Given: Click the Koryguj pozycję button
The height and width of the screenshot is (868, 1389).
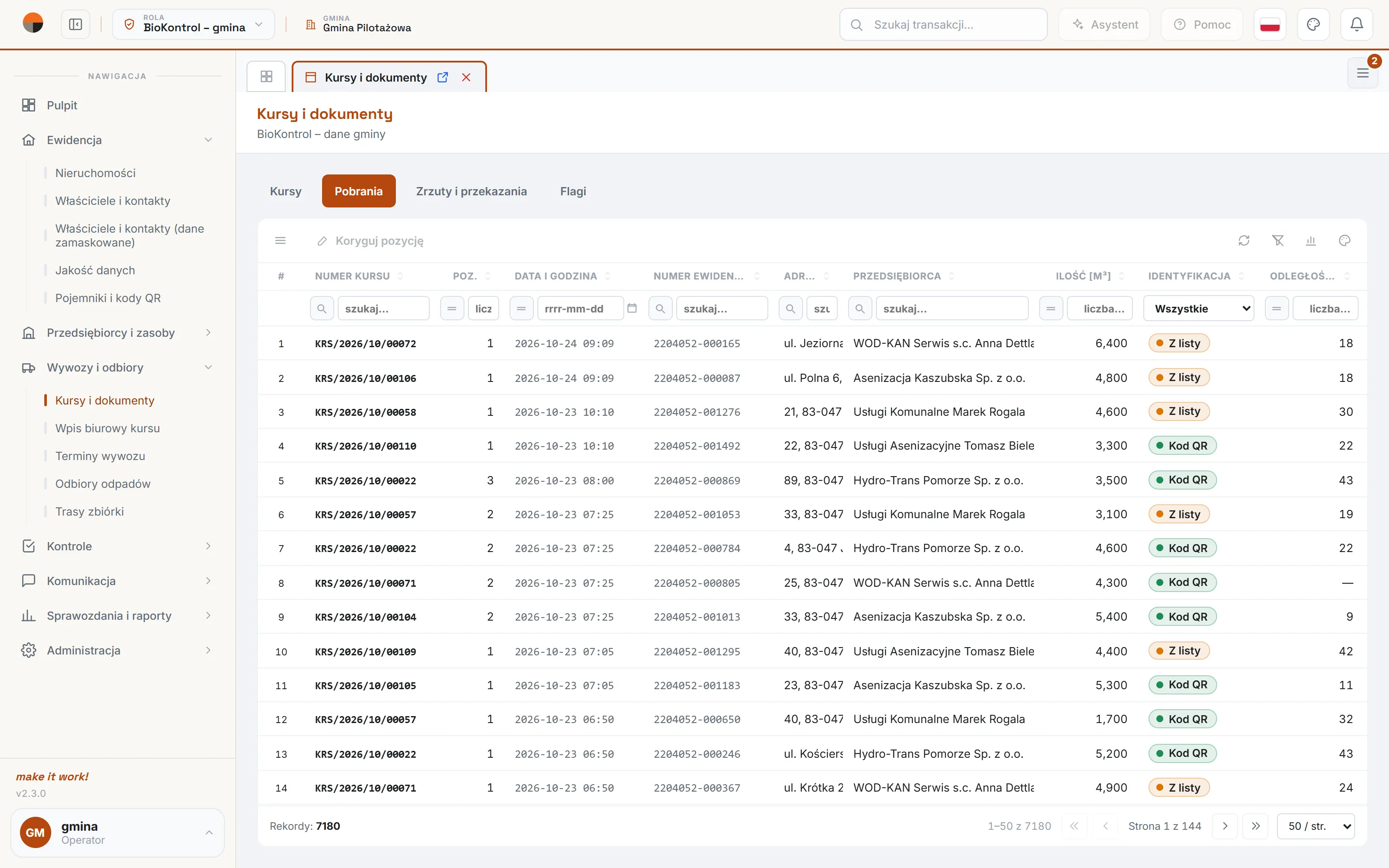Looking at the screenshot, I should 370,240.
